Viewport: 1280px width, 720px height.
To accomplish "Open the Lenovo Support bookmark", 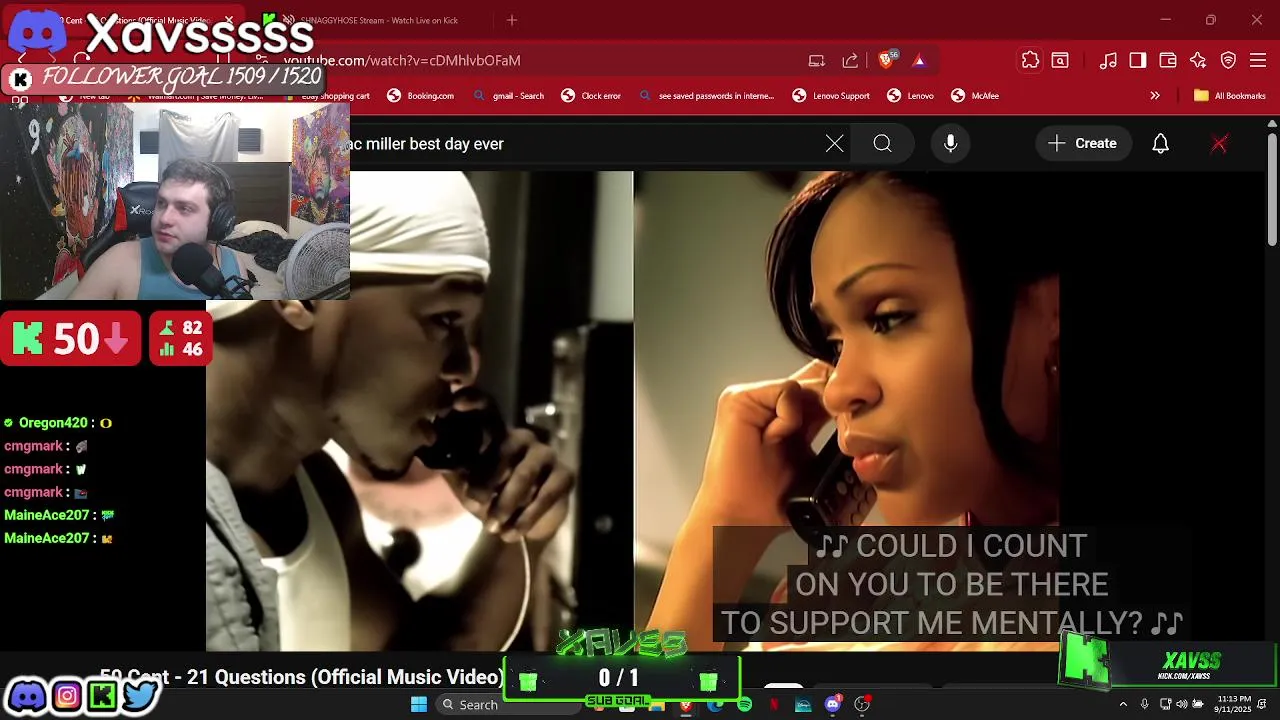I will click(831, 96).
